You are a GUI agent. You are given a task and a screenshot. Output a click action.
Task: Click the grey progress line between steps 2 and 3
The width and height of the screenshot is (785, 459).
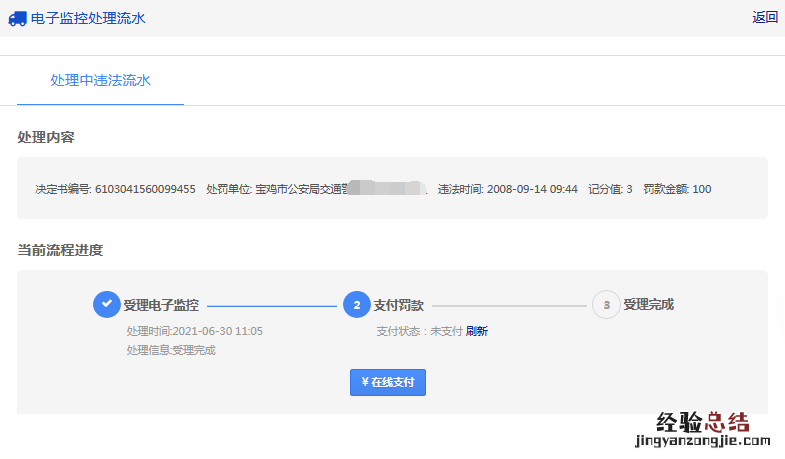(x=509, y=306)
